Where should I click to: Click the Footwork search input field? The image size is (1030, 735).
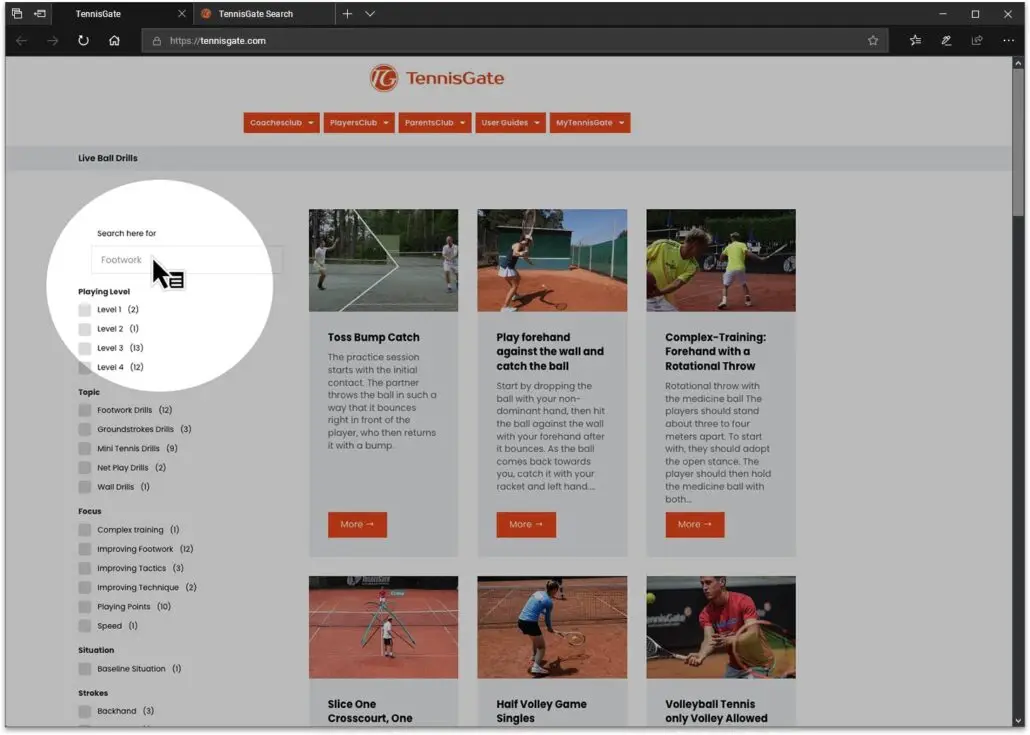[186, 260]
